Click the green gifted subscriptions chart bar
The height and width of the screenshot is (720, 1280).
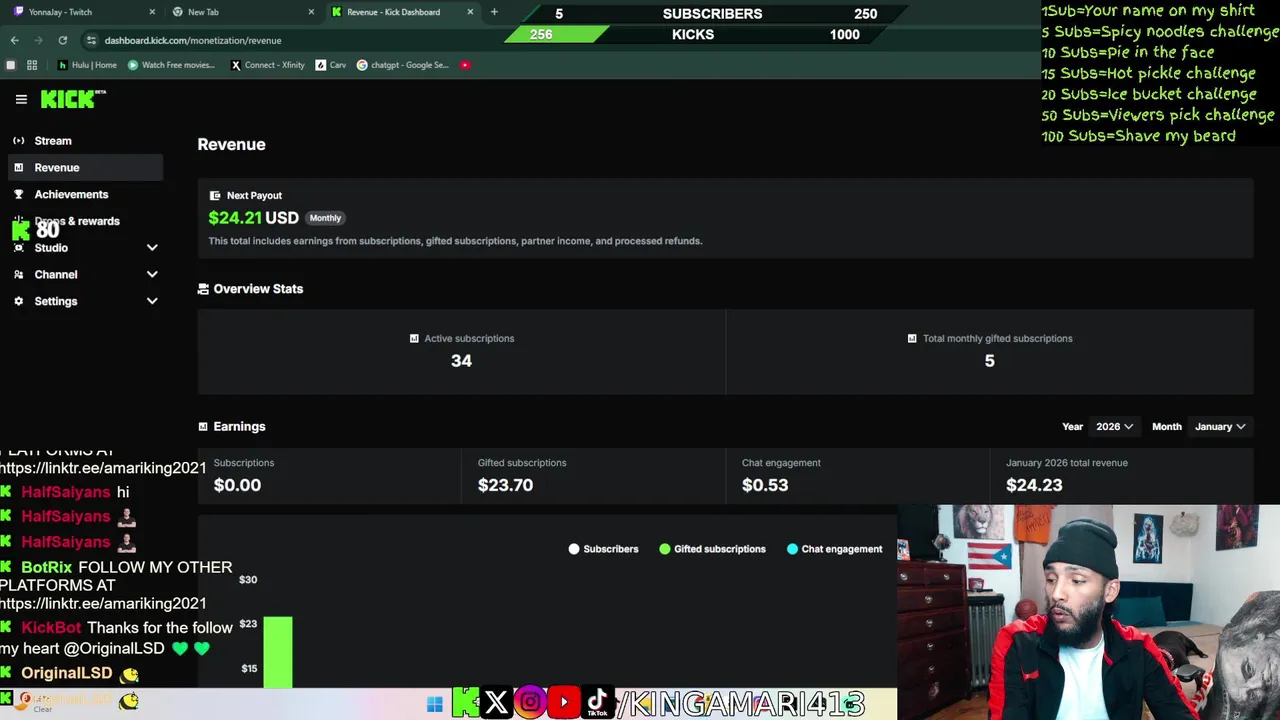[278, 653]
